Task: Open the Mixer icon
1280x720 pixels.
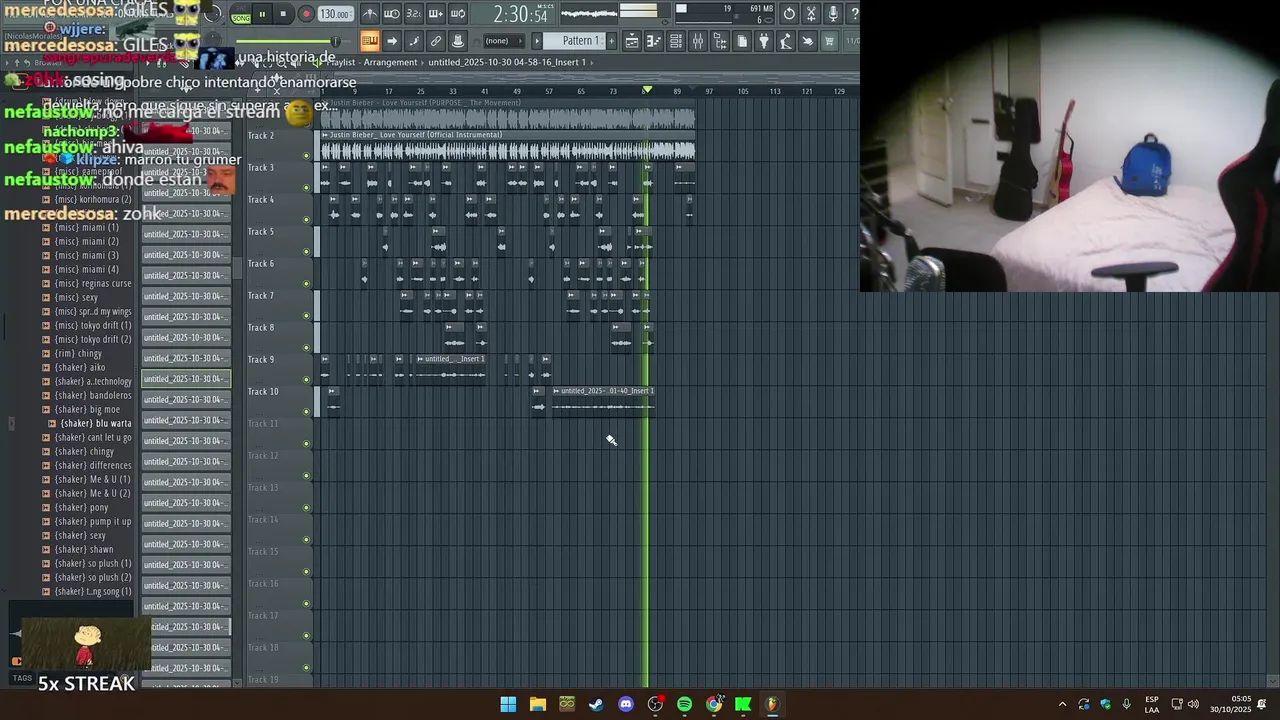Action: coord(698,41)
